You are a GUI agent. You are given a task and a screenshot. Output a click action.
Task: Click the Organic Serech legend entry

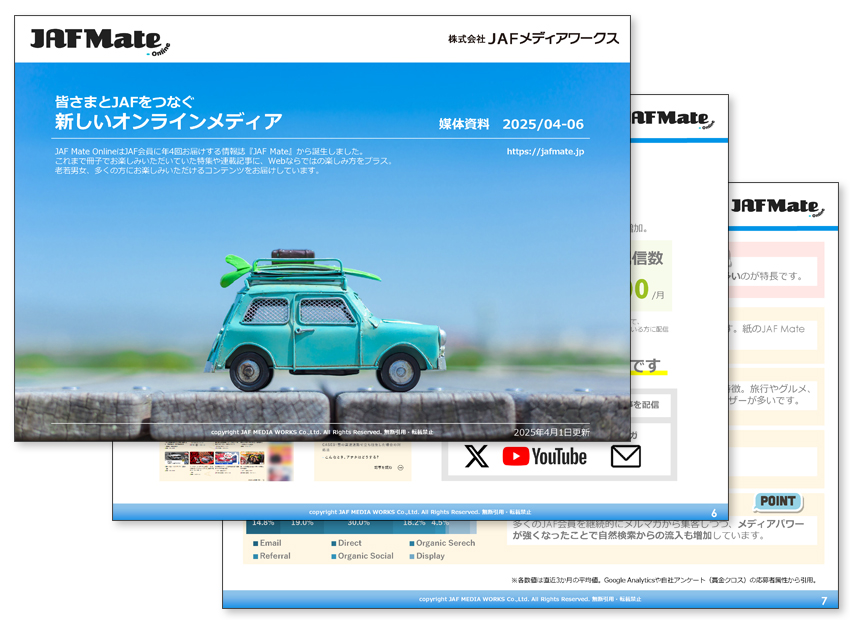pyautogui.click(x=442, y=543)
